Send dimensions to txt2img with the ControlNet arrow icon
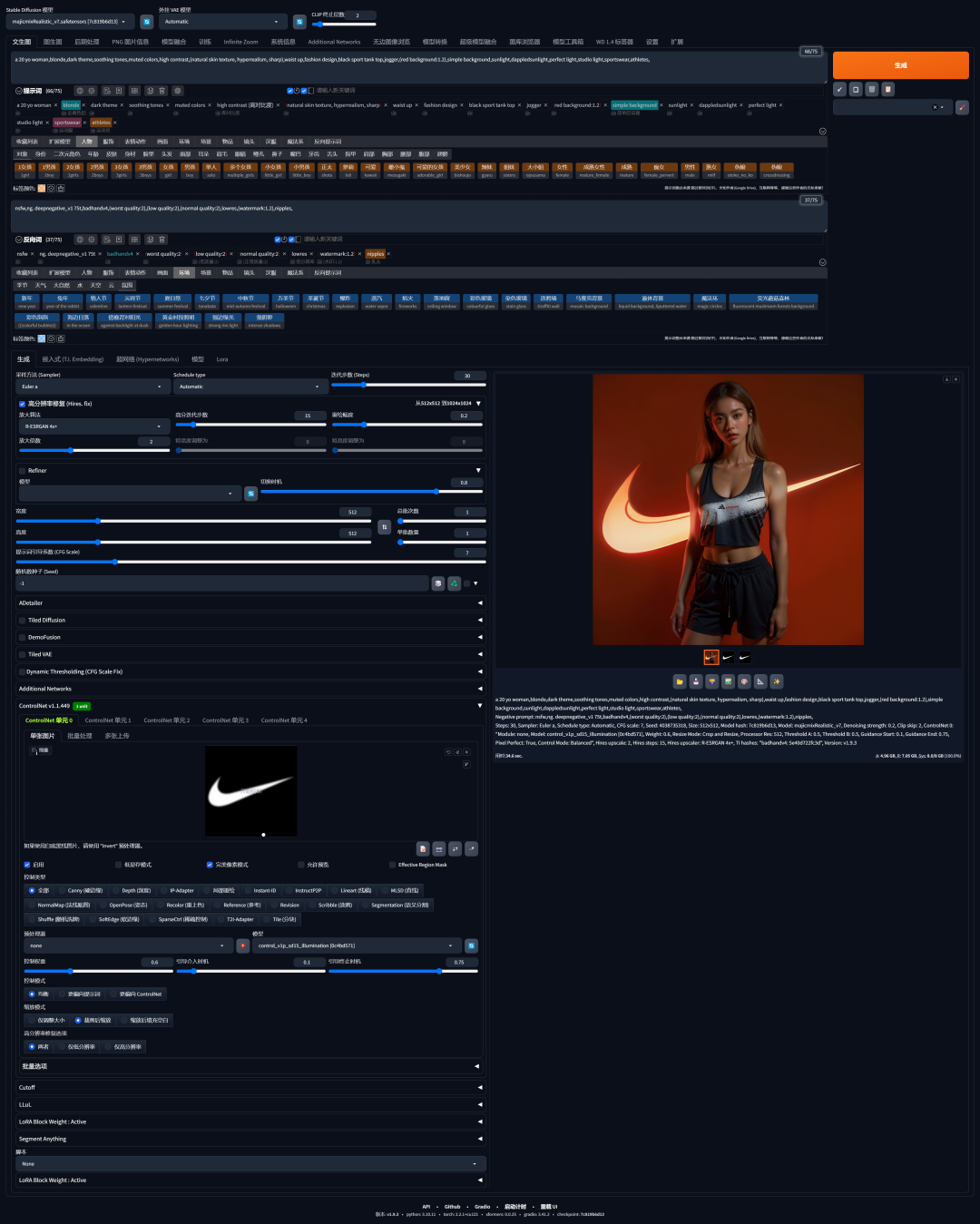The image size is (980, 1224). coord(471,848)
